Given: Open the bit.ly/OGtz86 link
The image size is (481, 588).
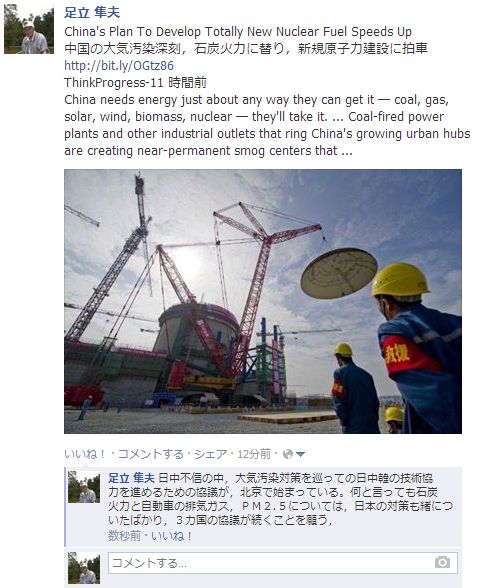Looking at the screenshot, I should pos(119,66).
